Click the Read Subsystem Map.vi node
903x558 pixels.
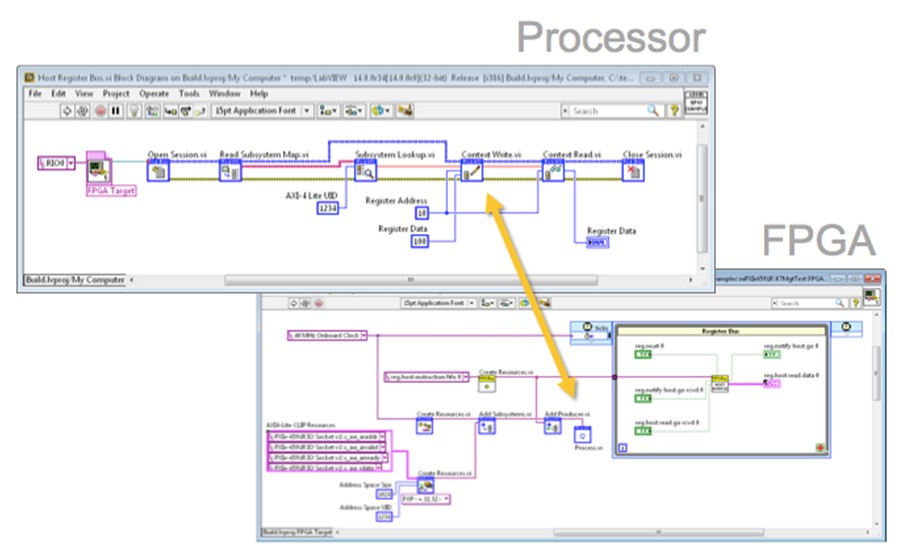(231, 173)
